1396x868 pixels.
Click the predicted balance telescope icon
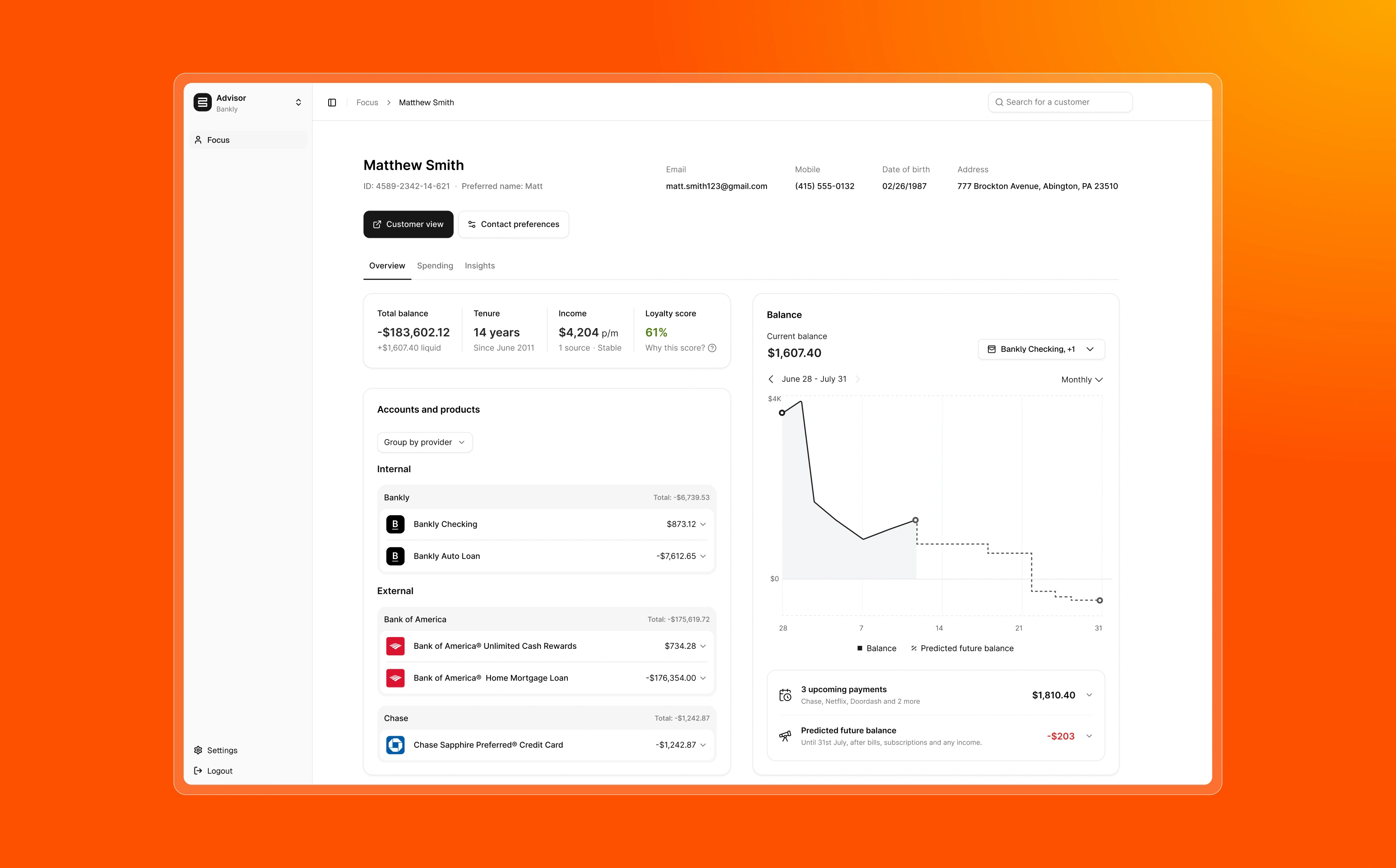pyautogui.click(x=785, y=736)
